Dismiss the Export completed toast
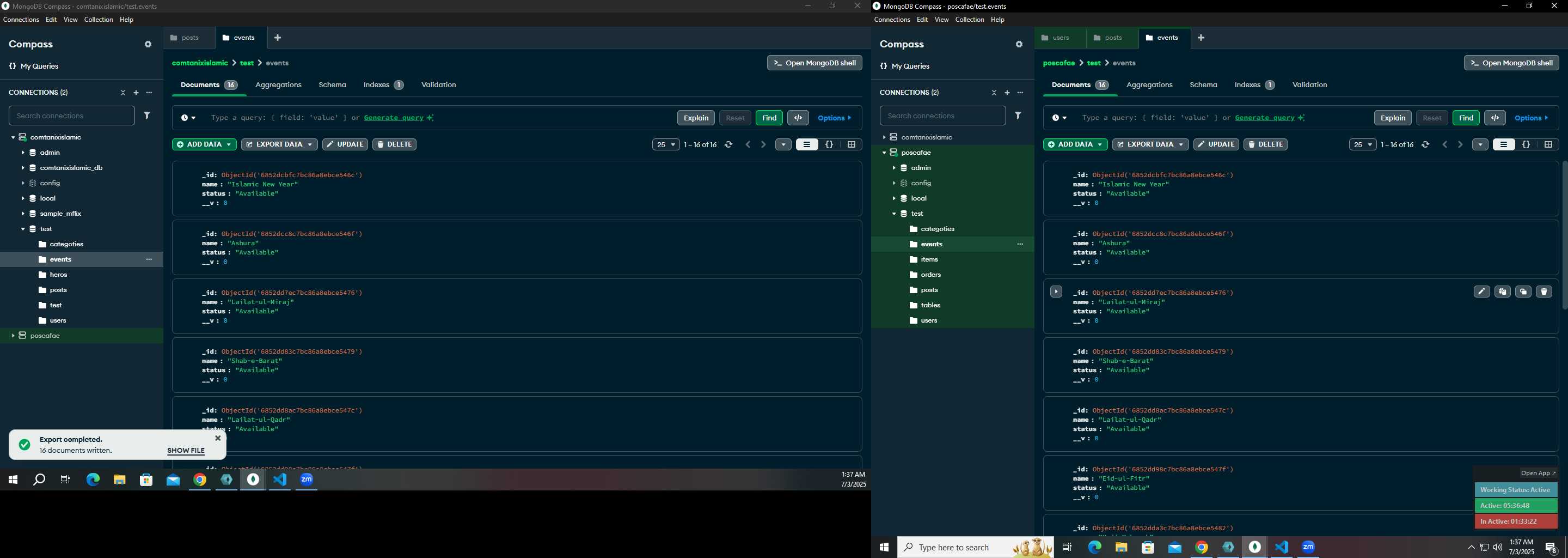The image size is (1568, 558). [x=218, y=438]
